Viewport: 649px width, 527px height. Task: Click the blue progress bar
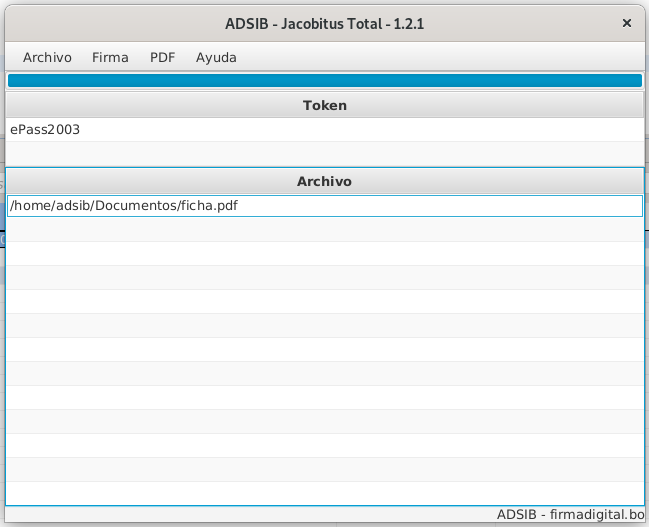(x=324, y=81)
